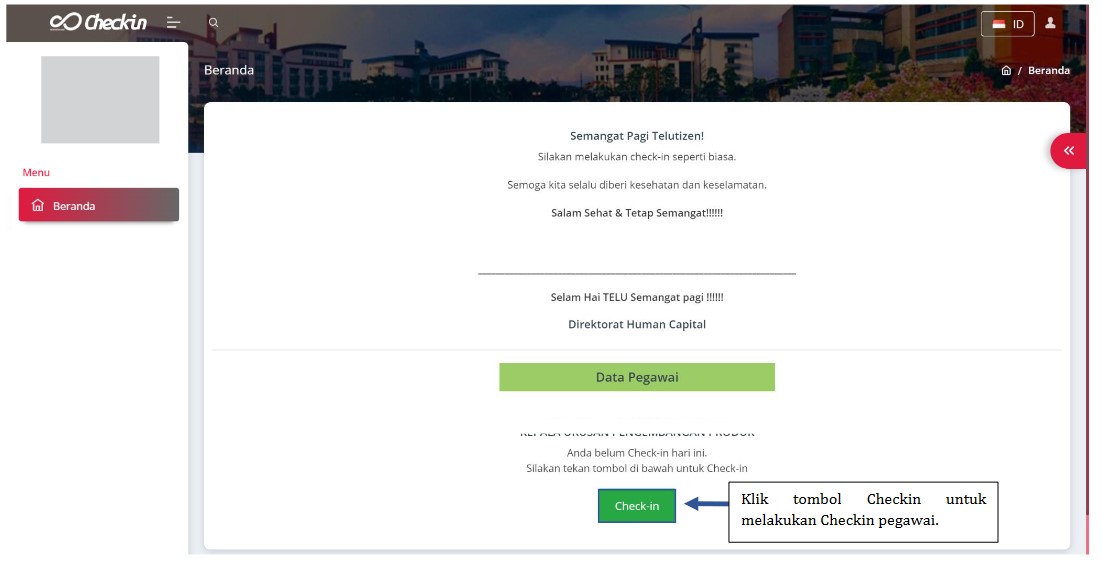The width and height of the screenshot is (1102, 561).
Task: Click the gray profile photo placeholder
Action: click(x=100, y=99)
